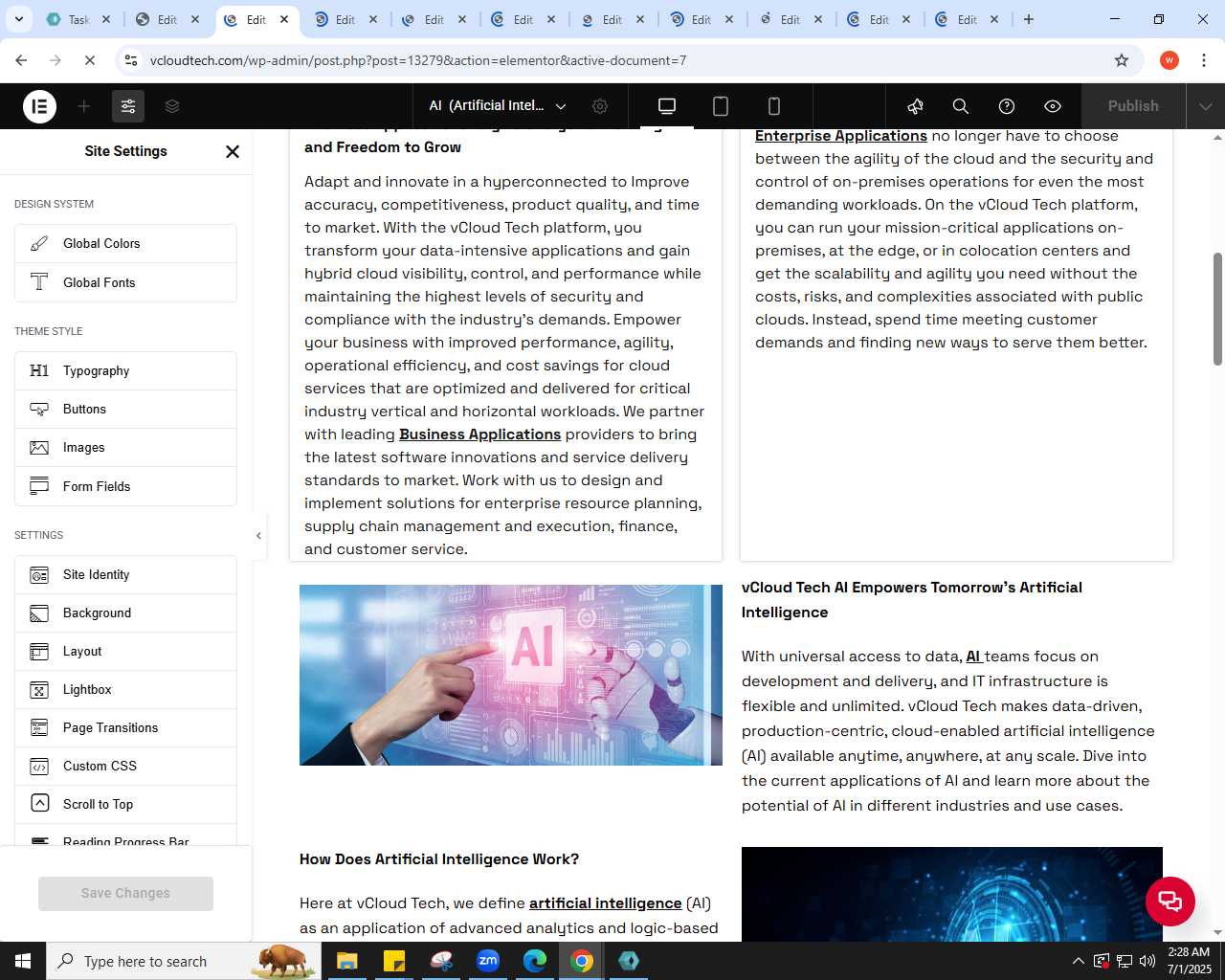Open Microsoft Edge from taskbar
Viewport: 1225px width, 980px height.
535,961
